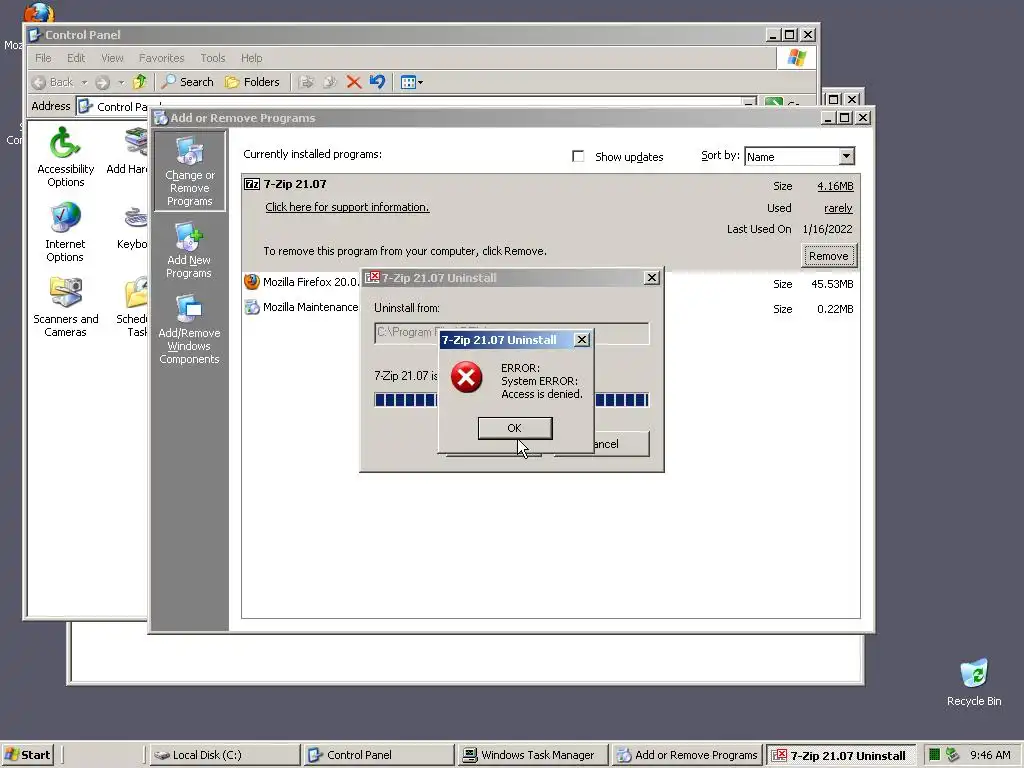Click the Safely Remove Hardware tray icon

[x=953, y=755]
